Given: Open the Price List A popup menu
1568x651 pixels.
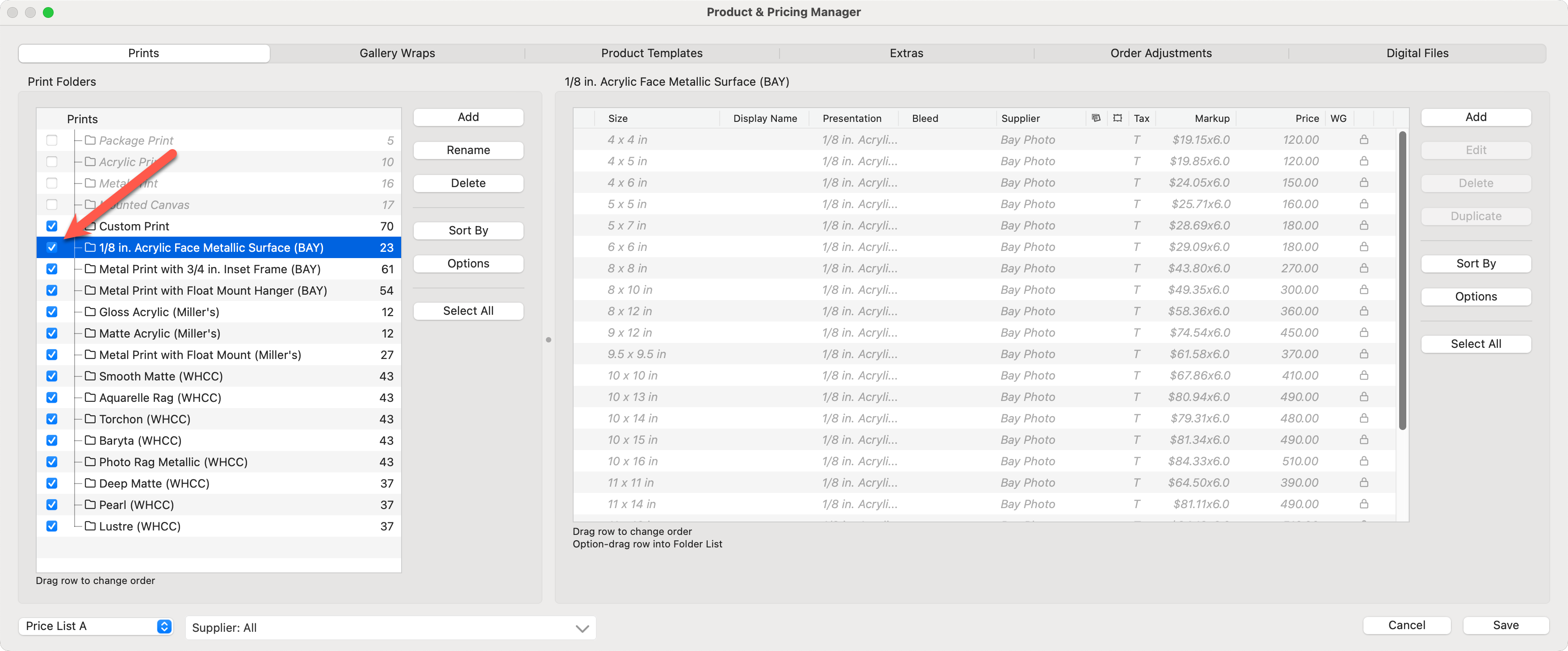Looking at the screenshot, I should pos(96,626).
